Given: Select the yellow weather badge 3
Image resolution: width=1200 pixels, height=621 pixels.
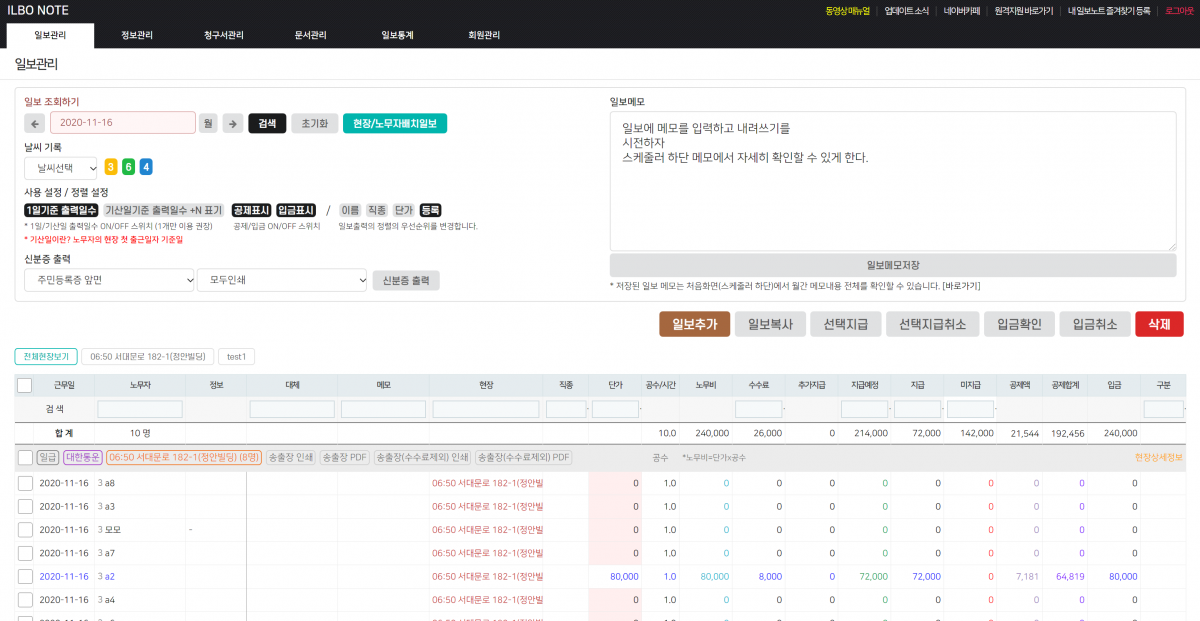Looking at the screenshot, I should (x=111, y=167).
